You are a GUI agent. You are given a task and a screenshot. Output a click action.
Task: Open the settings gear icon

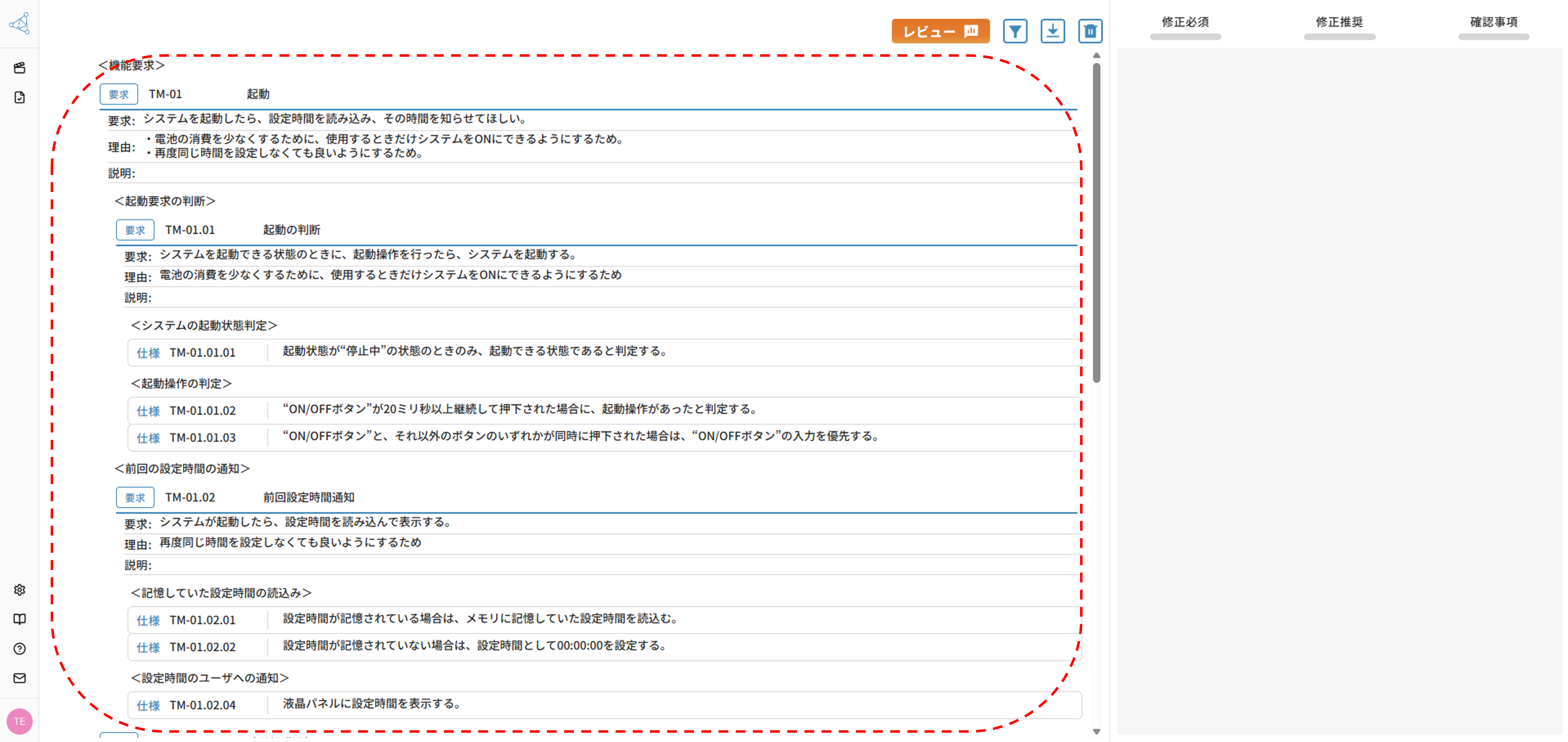coord(20,589)
